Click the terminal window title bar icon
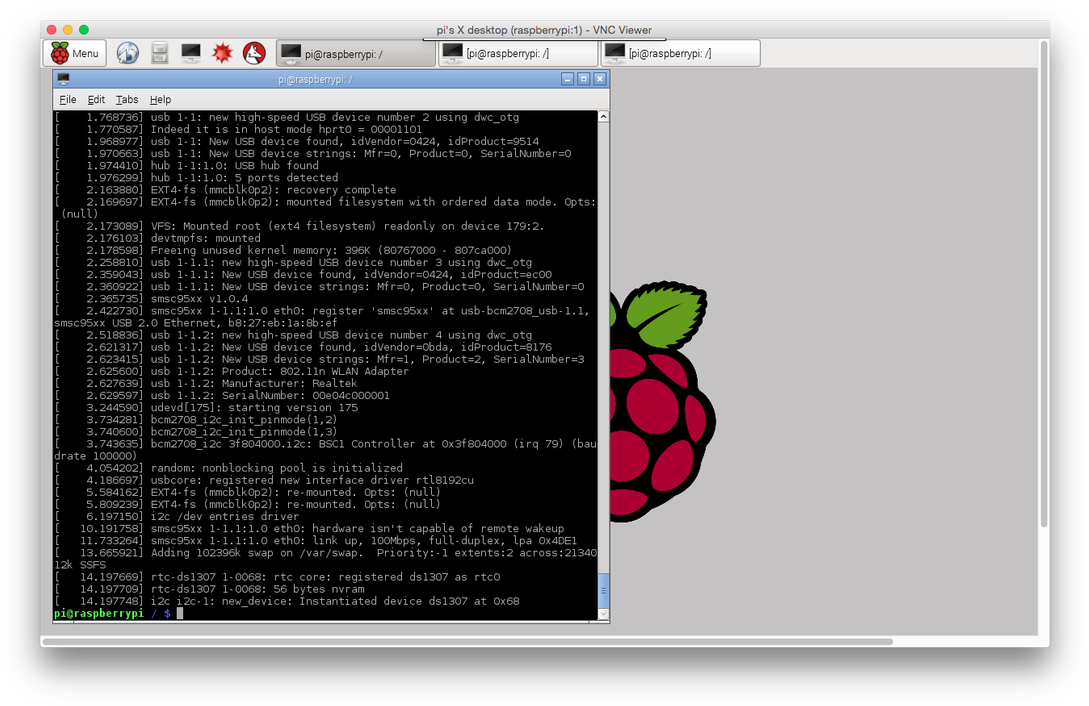Screen dimensions: 1089x706 (x=63, y=78)
